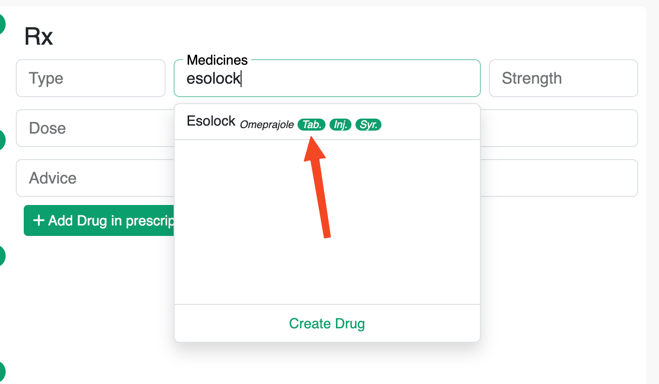Click the green circle below Add Drug button
Screen dimensions: 659x384
1,256
